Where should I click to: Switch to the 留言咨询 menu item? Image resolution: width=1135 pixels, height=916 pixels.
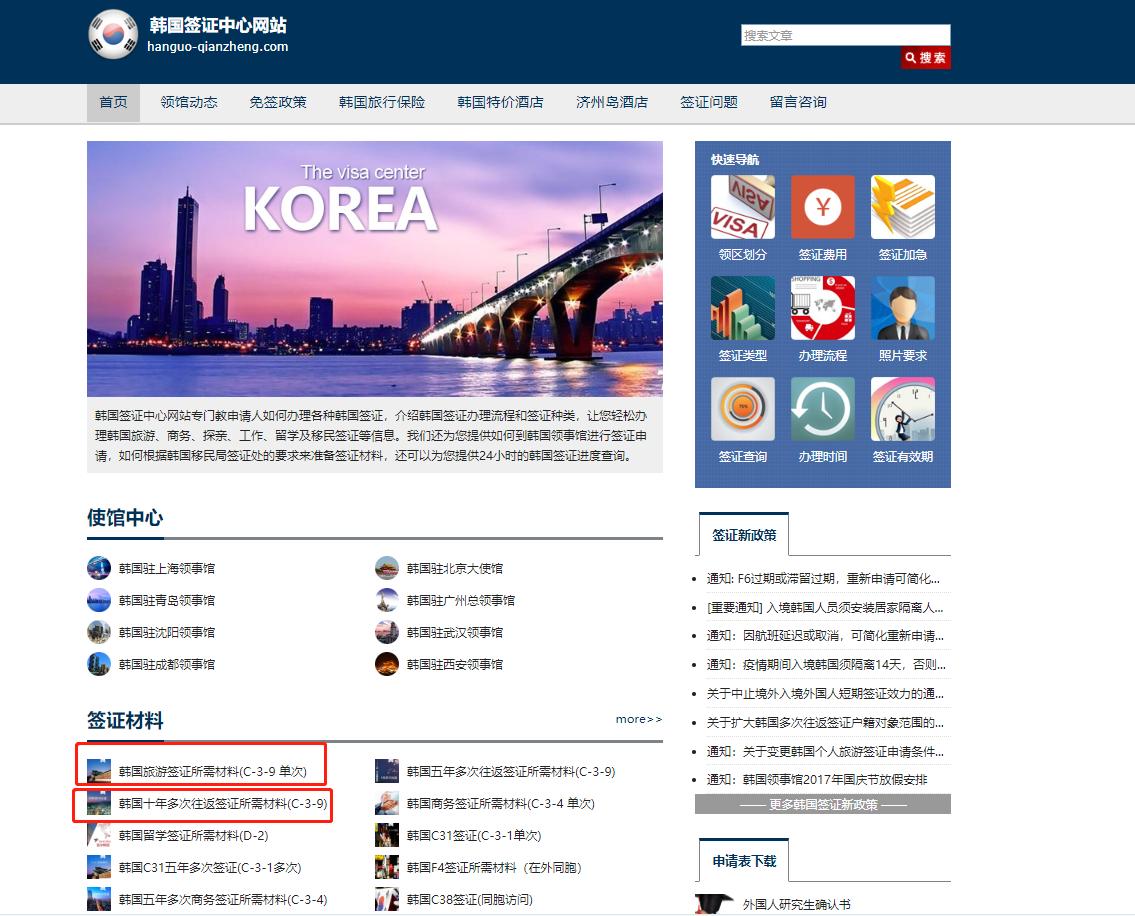pos(796,101)
